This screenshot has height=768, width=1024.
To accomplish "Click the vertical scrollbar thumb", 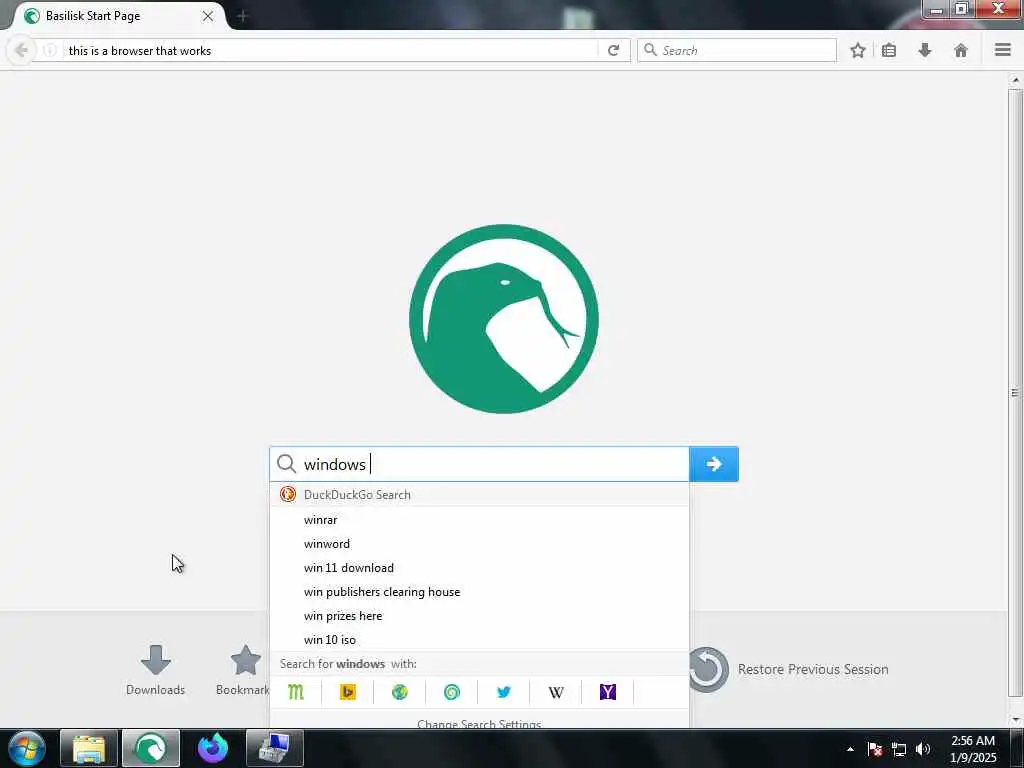I will click(x=1014, y=392).
